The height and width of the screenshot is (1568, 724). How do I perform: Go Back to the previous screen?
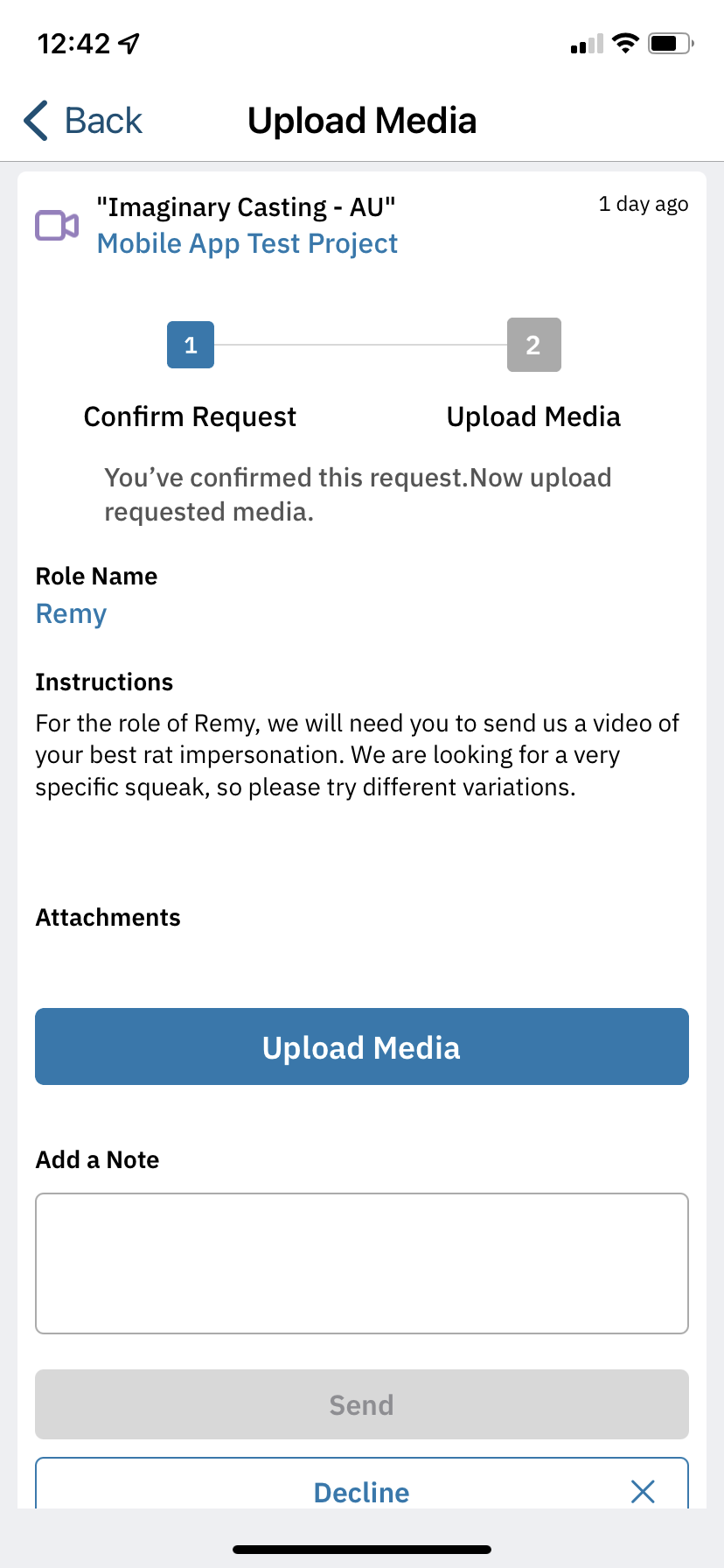83,121
